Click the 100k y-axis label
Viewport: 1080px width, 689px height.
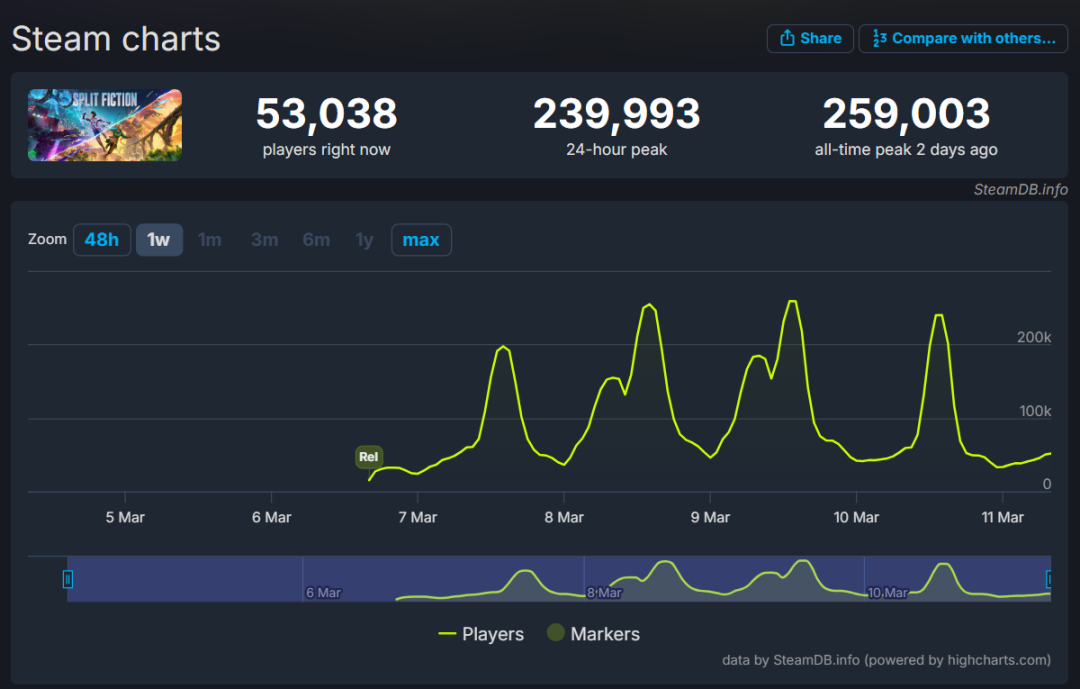point(1035,411)
